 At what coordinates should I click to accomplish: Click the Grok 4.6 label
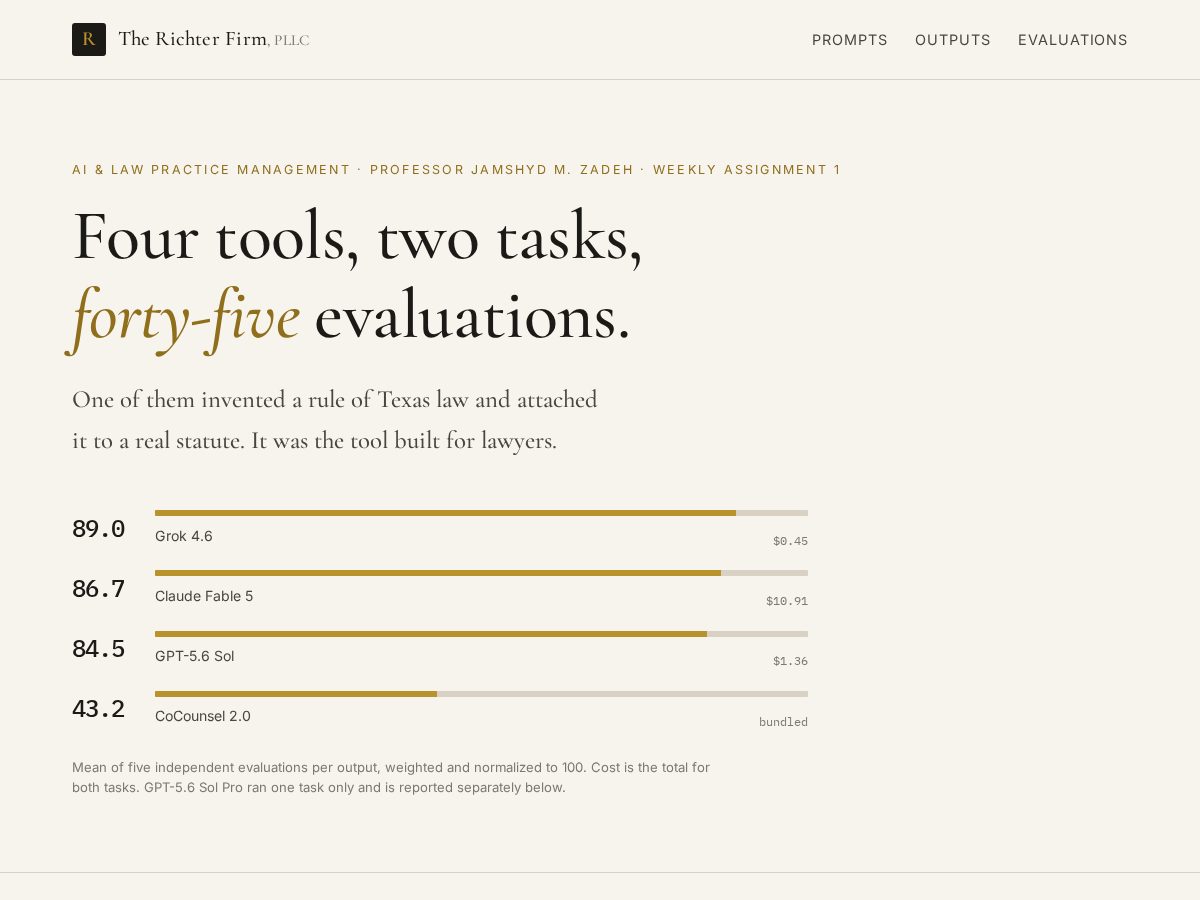click(184, 536)
